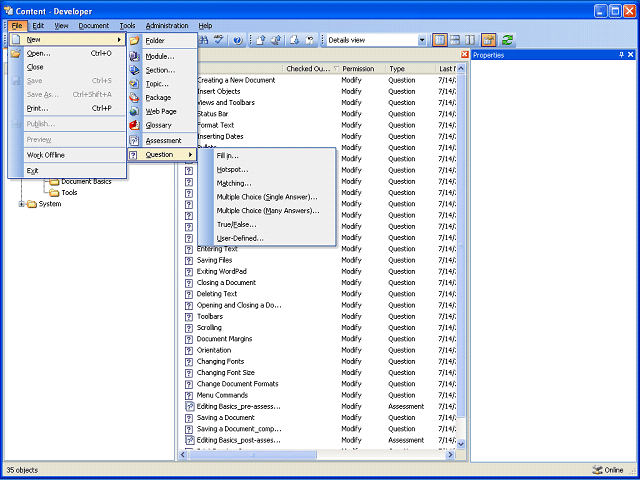Click the icon beside Scrolling list row

click(189, 328)
